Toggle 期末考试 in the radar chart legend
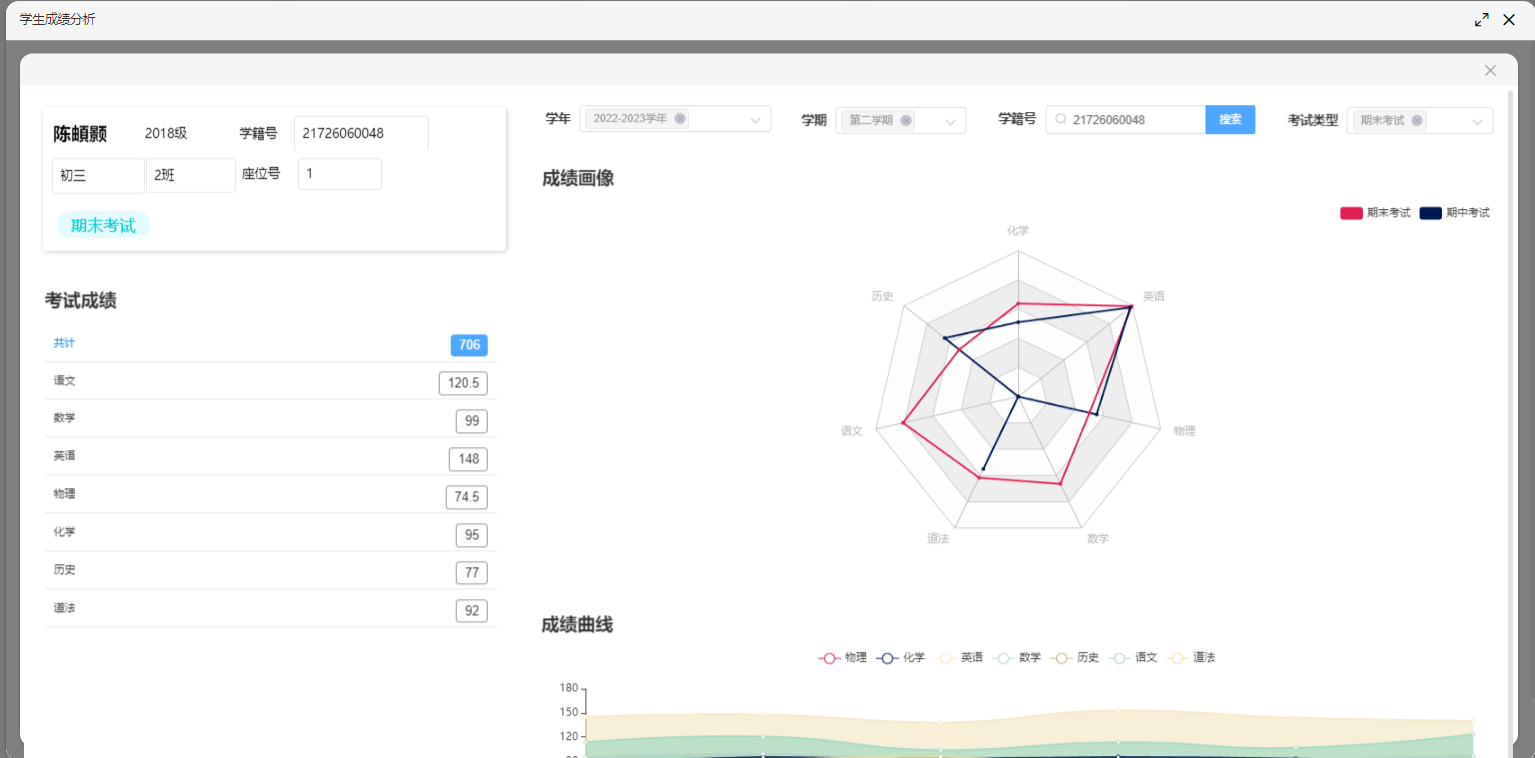This screenshot has width=1535, height=758. [x=1374, y=212]
